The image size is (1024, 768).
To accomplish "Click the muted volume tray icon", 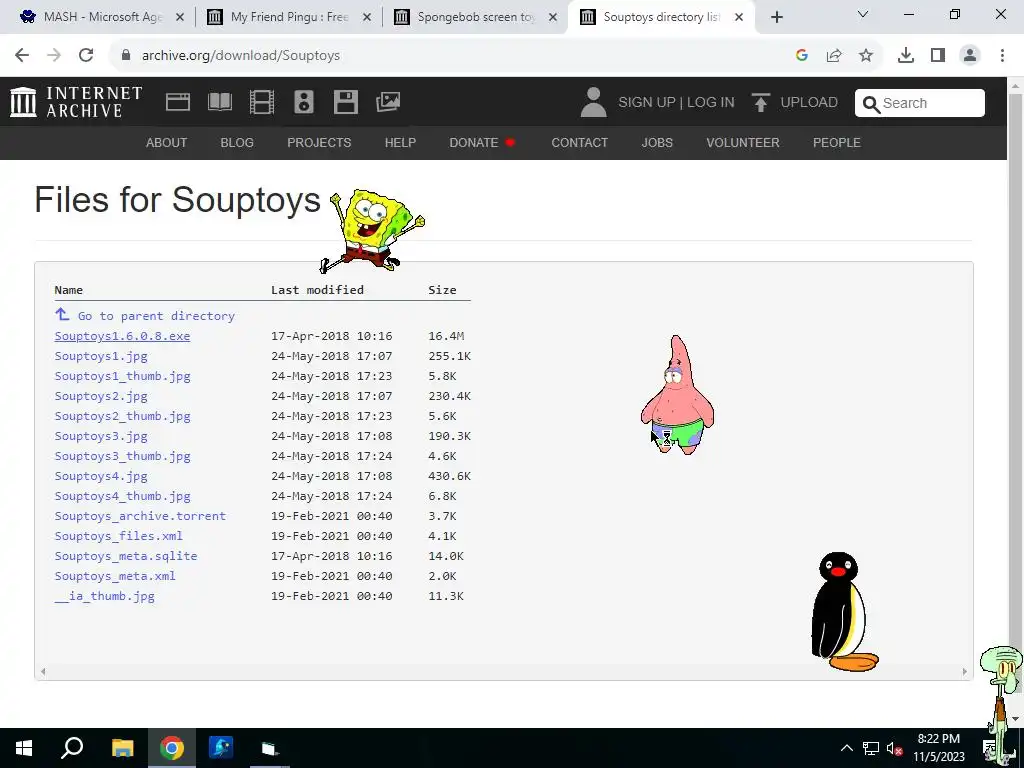I will [x=894, y=749].
